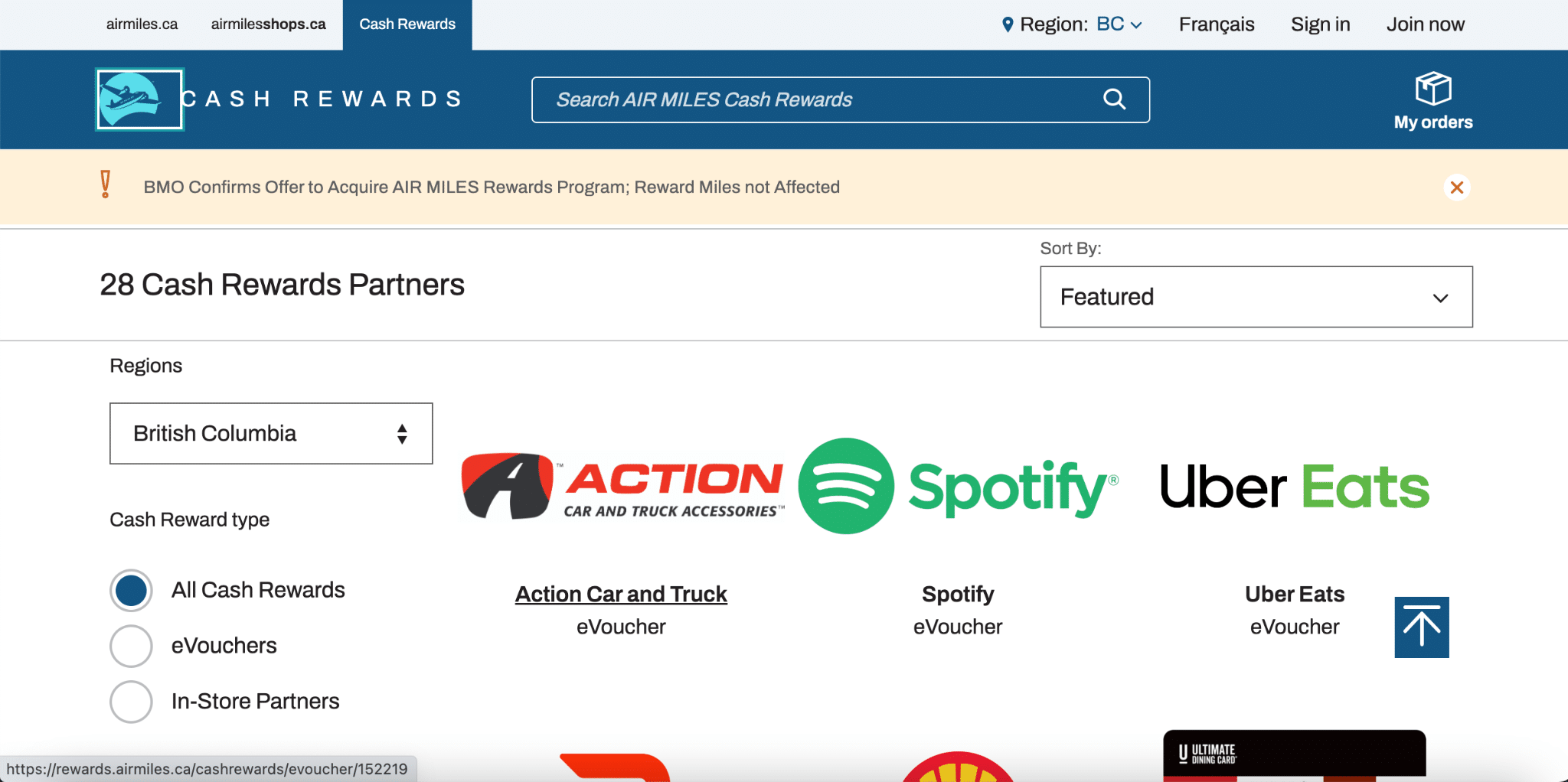Click the Join now link
This screenshot has width=1568, height=782.
pos(1425,24)
